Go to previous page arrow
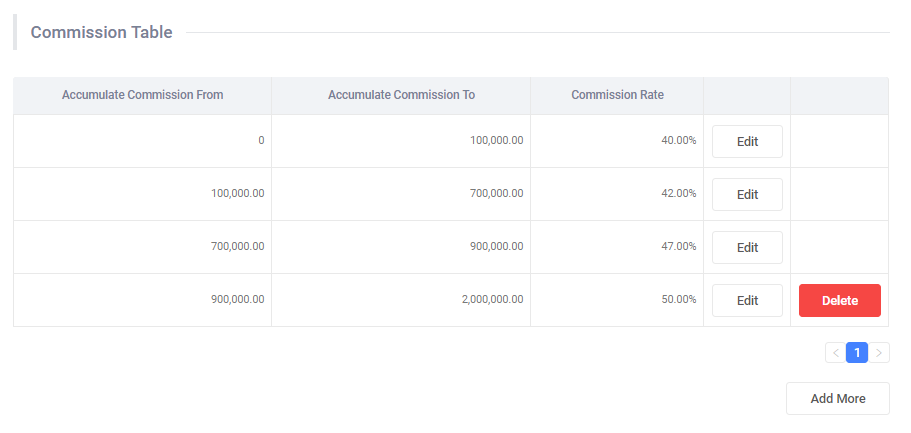This screenshot has height=433, width=911. point(835,353)
